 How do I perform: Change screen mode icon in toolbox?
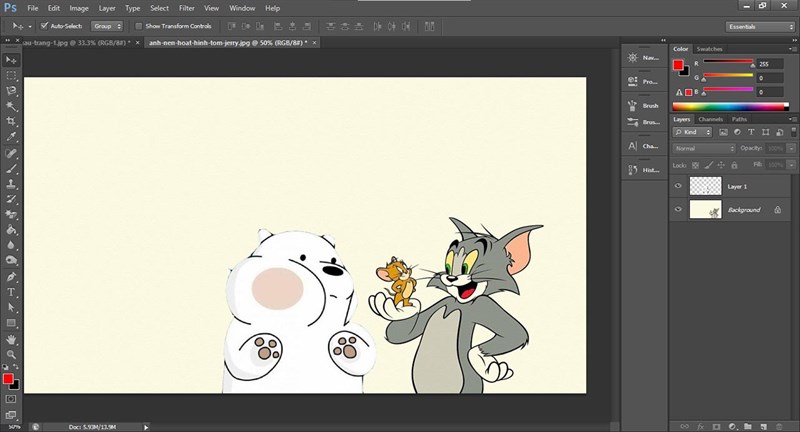coord(11,415)
